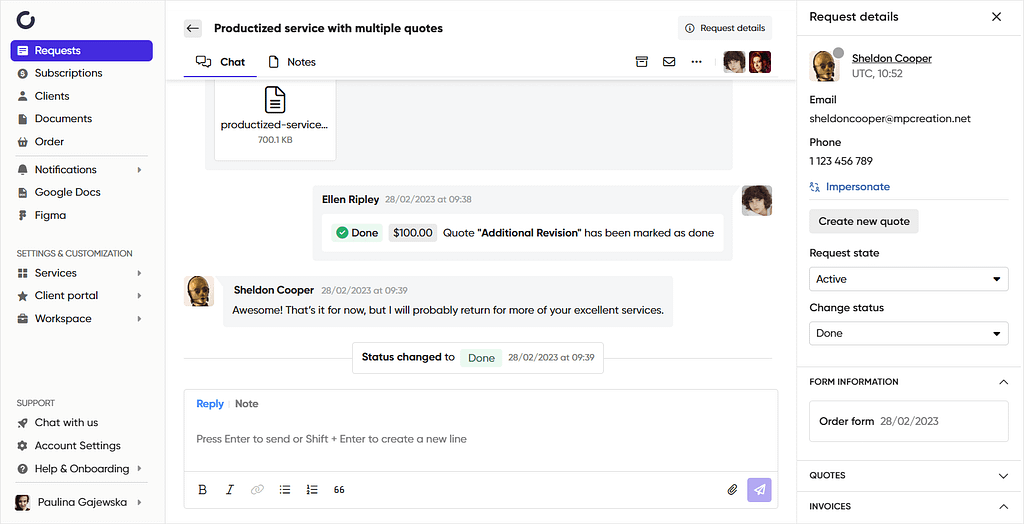Open Notifications in the sidebar
Screen dimensions: 1024x524
65,169
